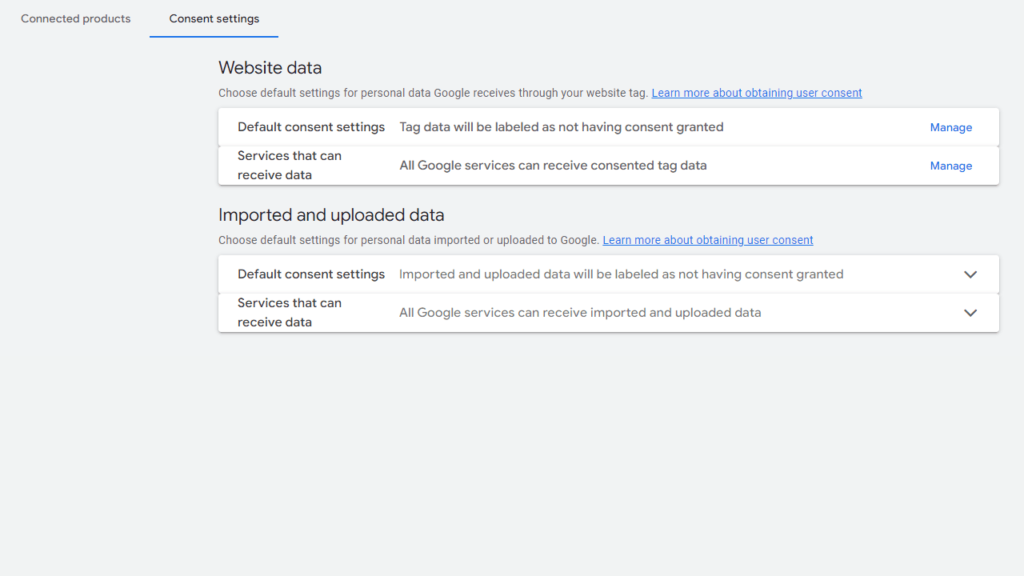
Task: Click the 'Imported and uploaded data will be labeled' text
Action: click(x=621, y=274)
